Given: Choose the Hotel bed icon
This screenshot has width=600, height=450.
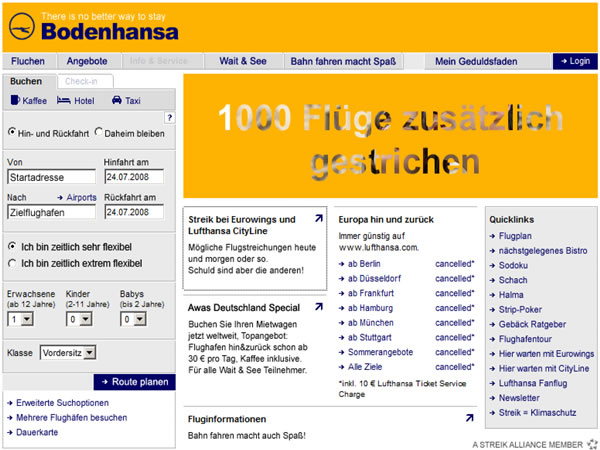Looking at the screenshot, I should click(64, 100).
